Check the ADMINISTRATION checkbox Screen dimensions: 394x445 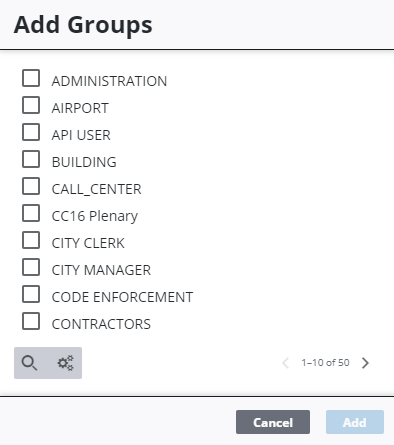[31, 78]
